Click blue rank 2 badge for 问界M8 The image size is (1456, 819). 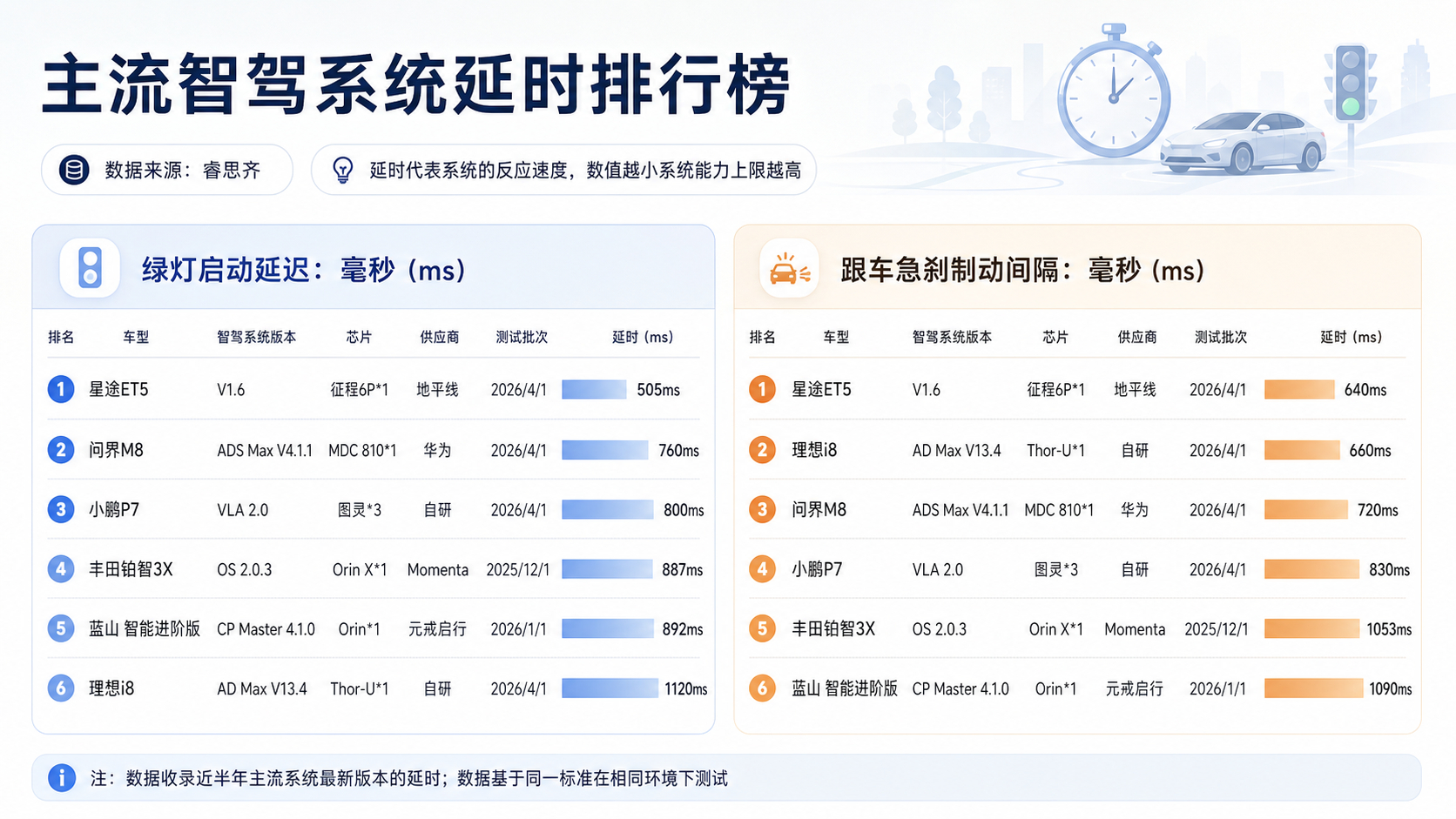[61, 449]
